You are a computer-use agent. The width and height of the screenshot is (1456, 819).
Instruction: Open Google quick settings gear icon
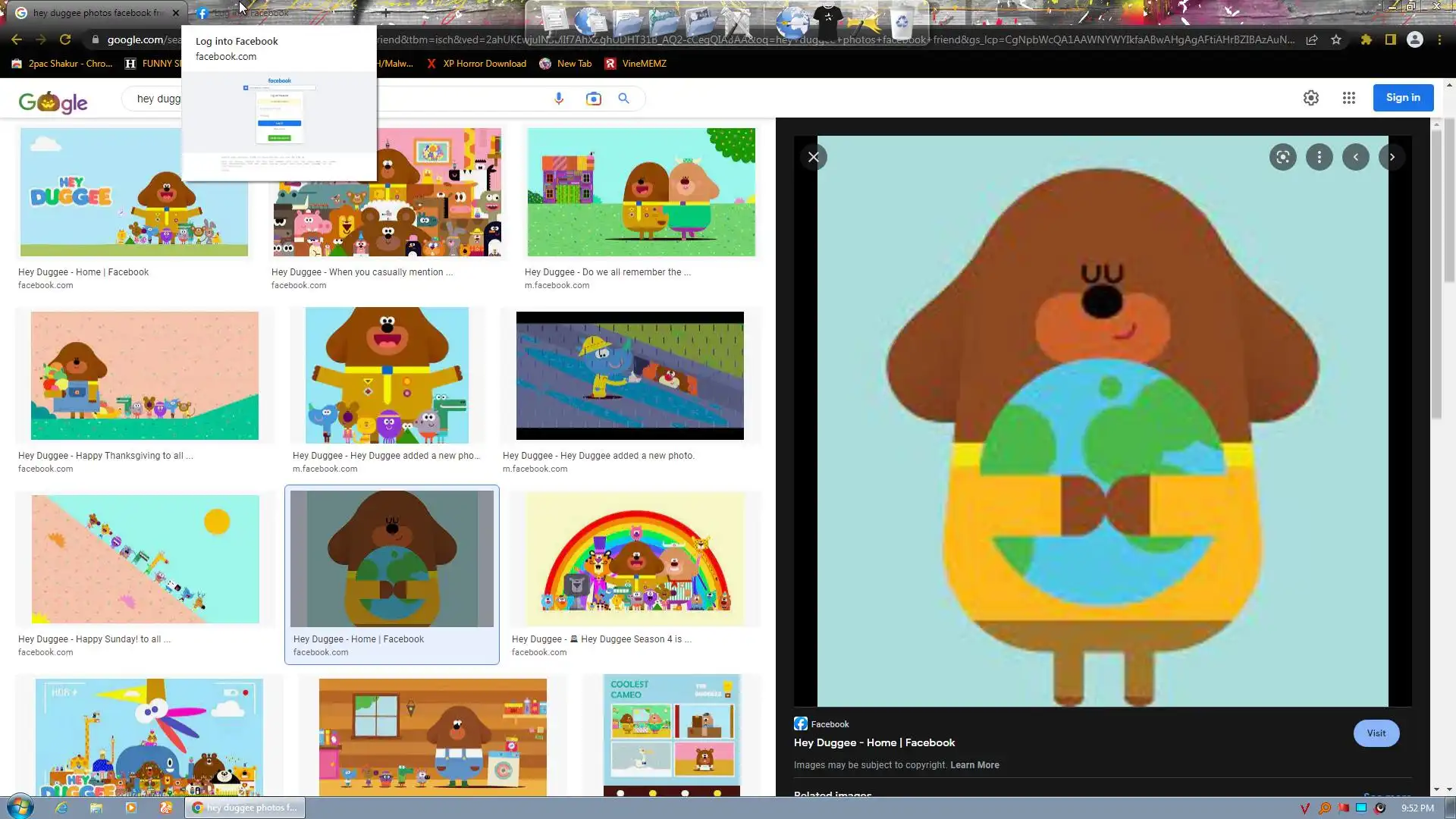coord(1310,98)
